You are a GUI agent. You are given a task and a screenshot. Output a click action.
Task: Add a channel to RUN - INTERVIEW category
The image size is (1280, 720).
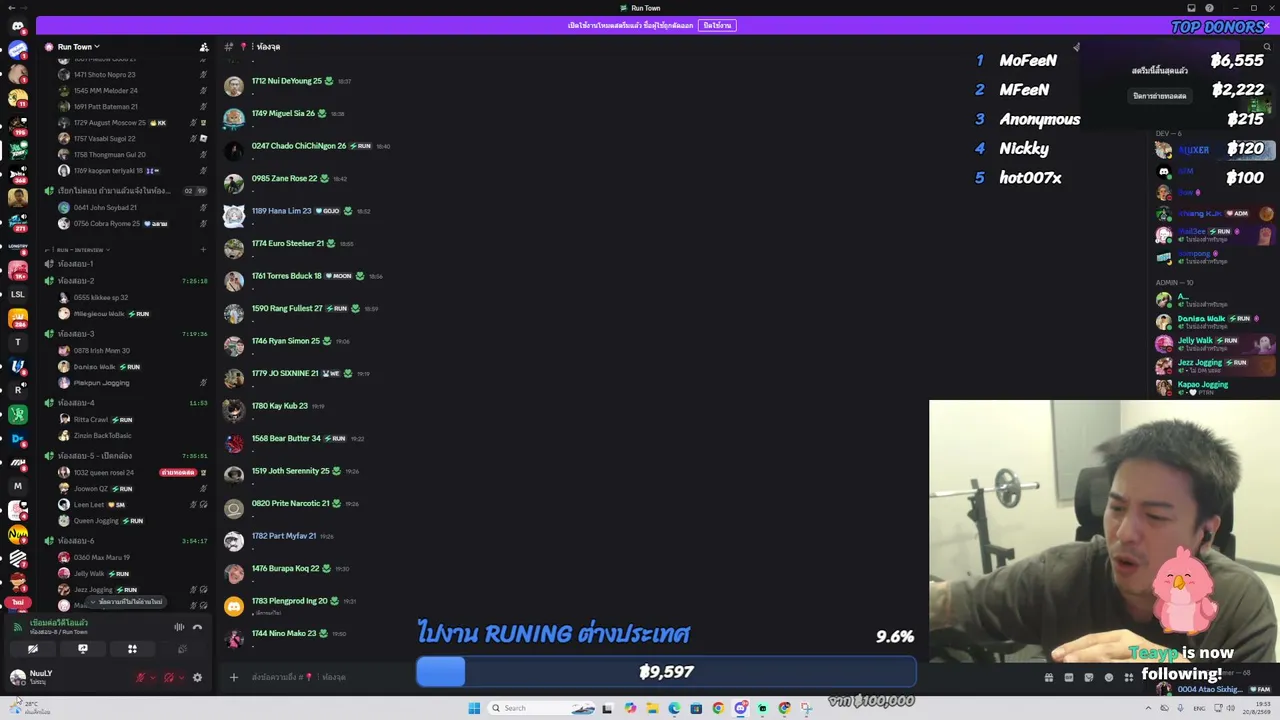point(203,250)
